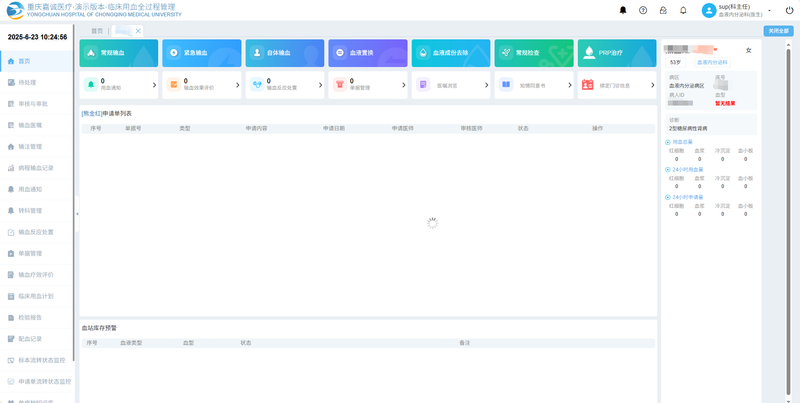
Task: Click the 申请日期 column header
Action: pos(334,129)
